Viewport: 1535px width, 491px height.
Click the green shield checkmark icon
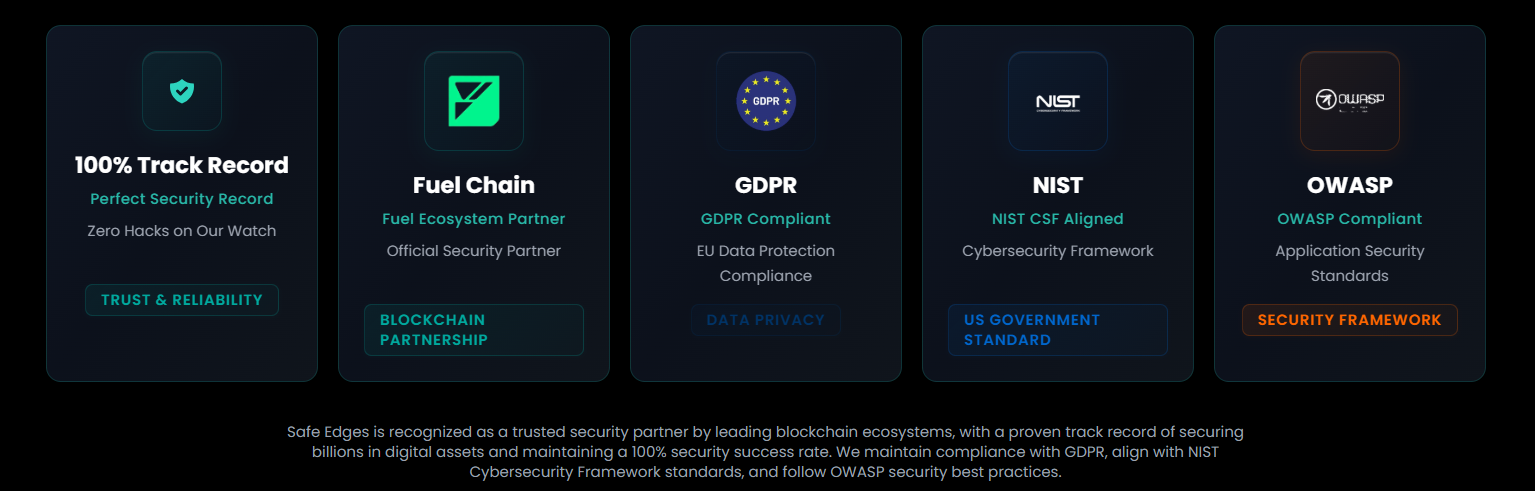pos(181,91)
